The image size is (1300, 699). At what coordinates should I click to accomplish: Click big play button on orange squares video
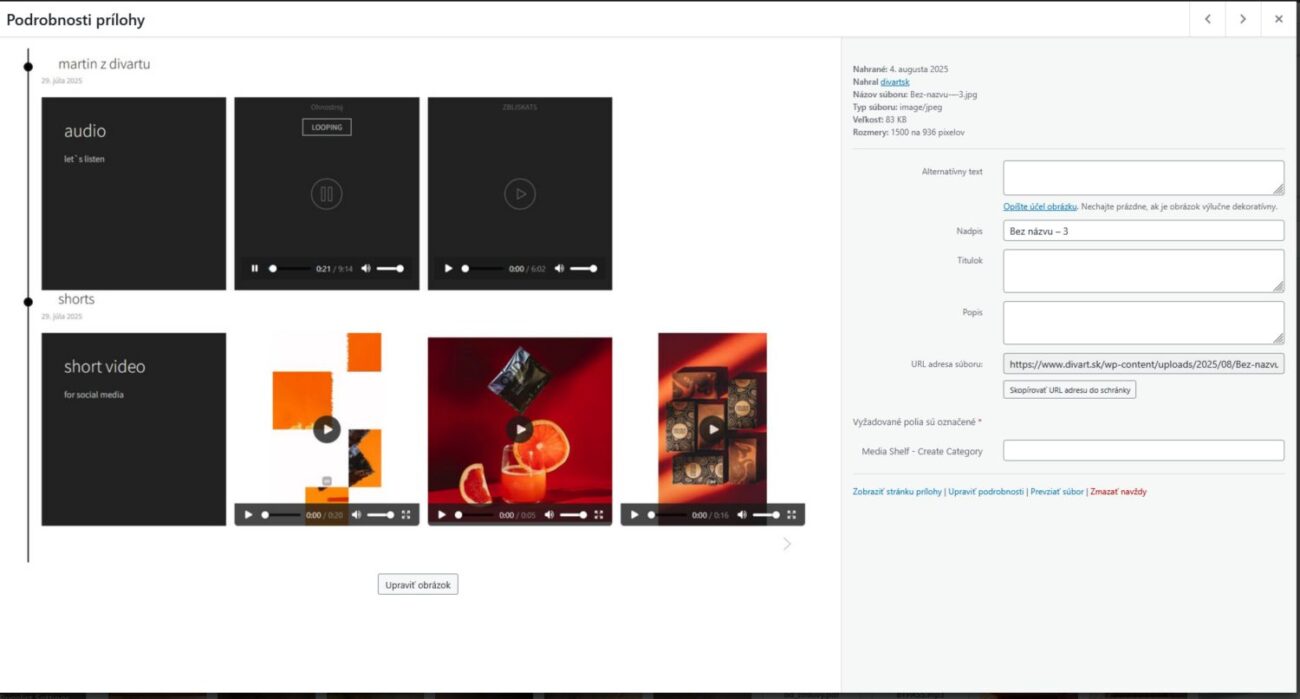coord(326,429)
